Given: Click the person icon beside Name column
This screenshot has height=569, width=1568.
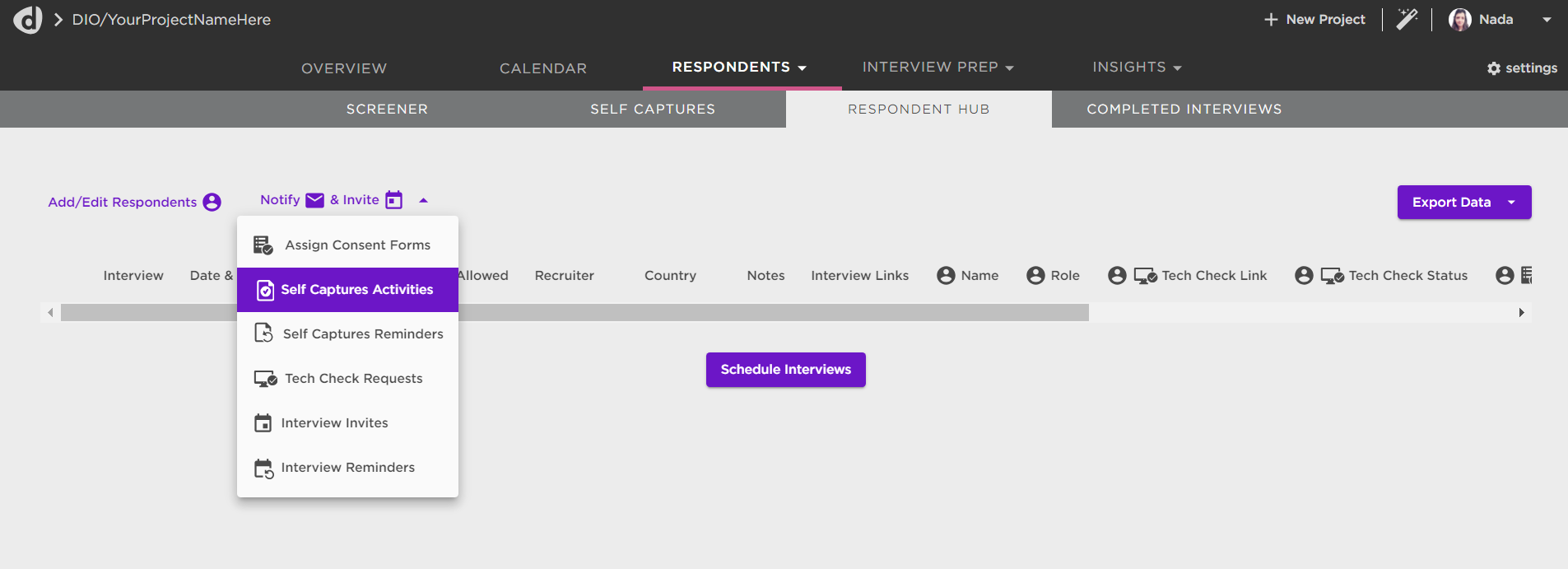Looking at the screenshot, I should (947, 276).
